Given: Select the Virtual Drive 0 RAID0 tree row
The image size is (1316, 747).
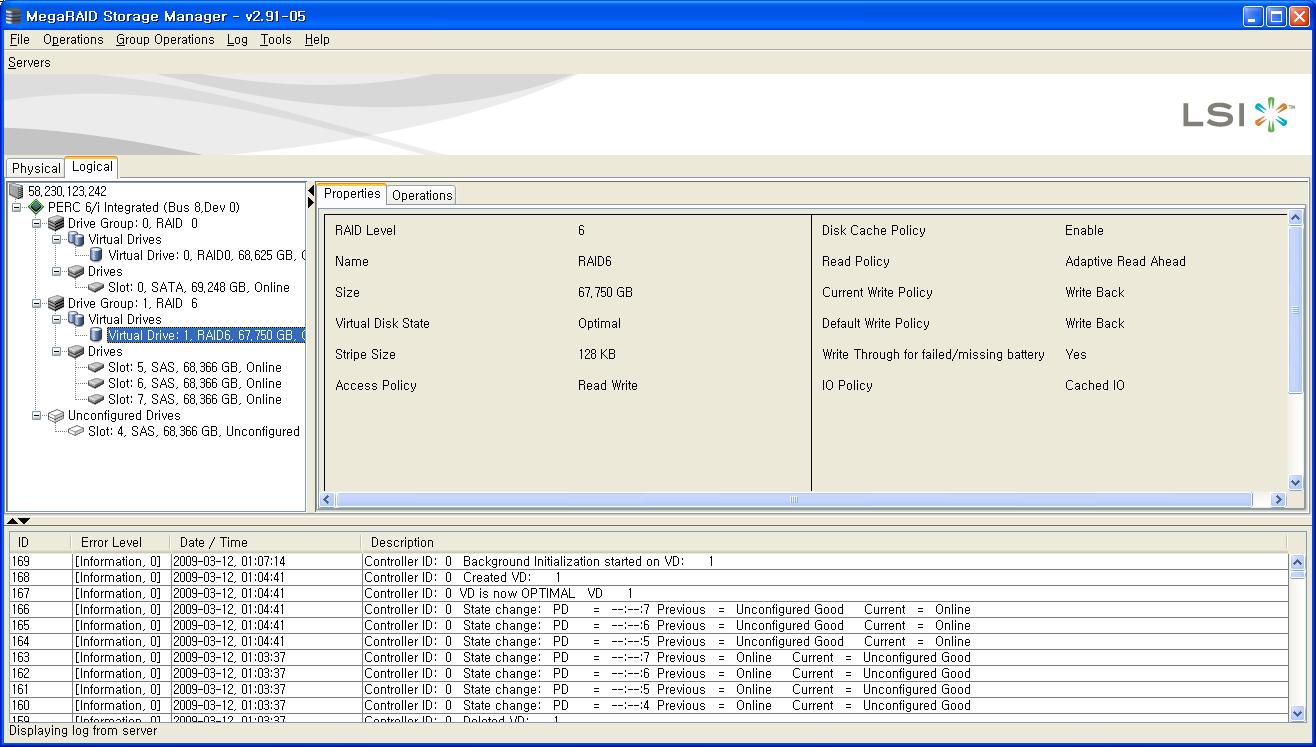Looking at the screenshot, I should [x=206, y=255].
